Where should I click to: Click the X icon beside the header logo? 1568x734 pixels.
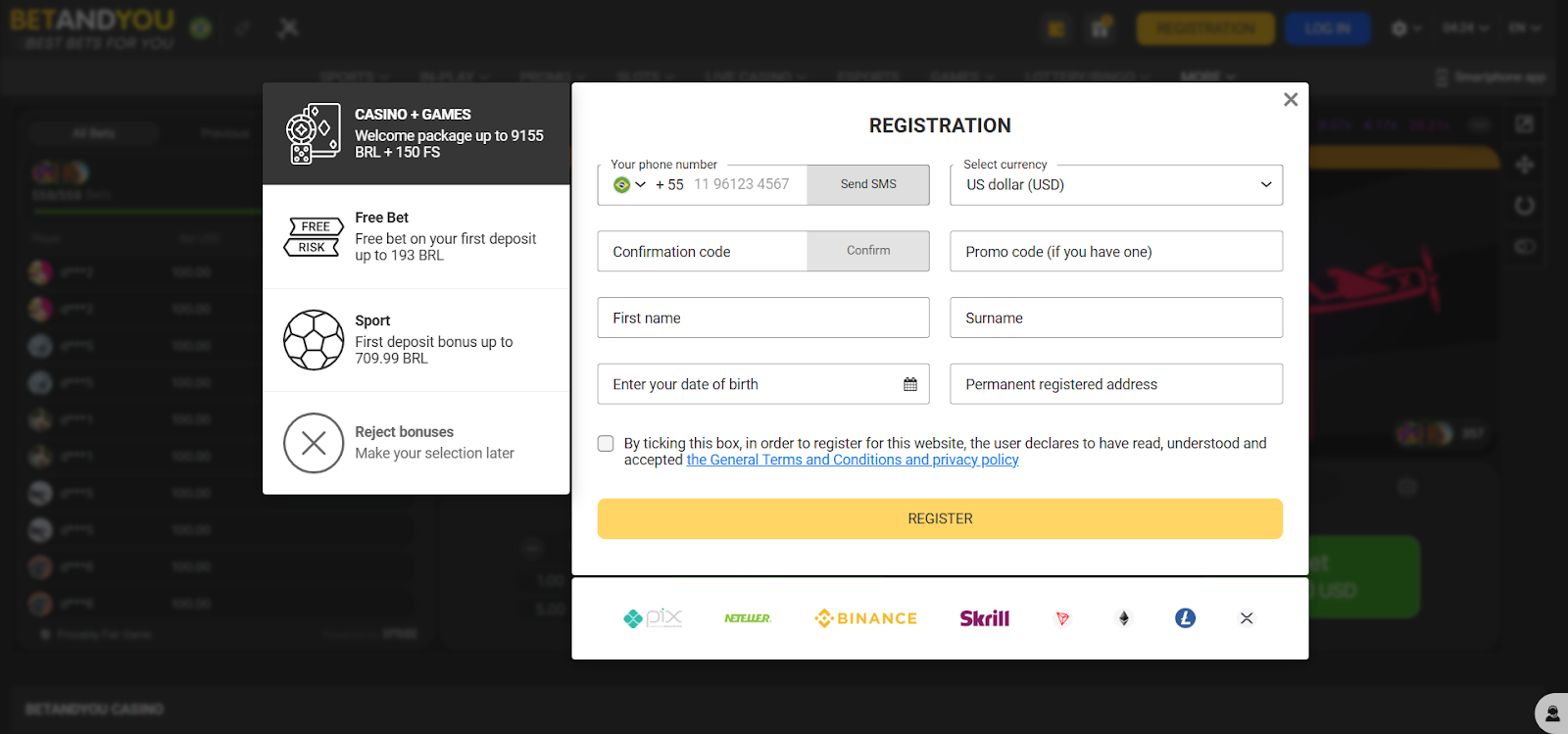pos(287,27)
